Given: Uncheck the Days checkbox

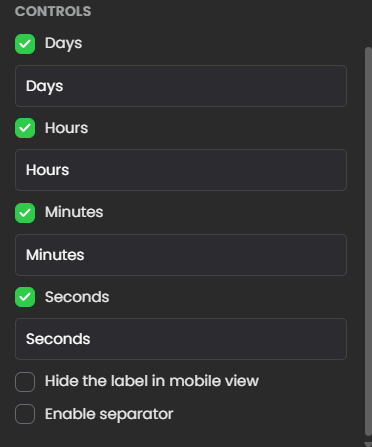Looking at the screenshot, I should 25,44.
